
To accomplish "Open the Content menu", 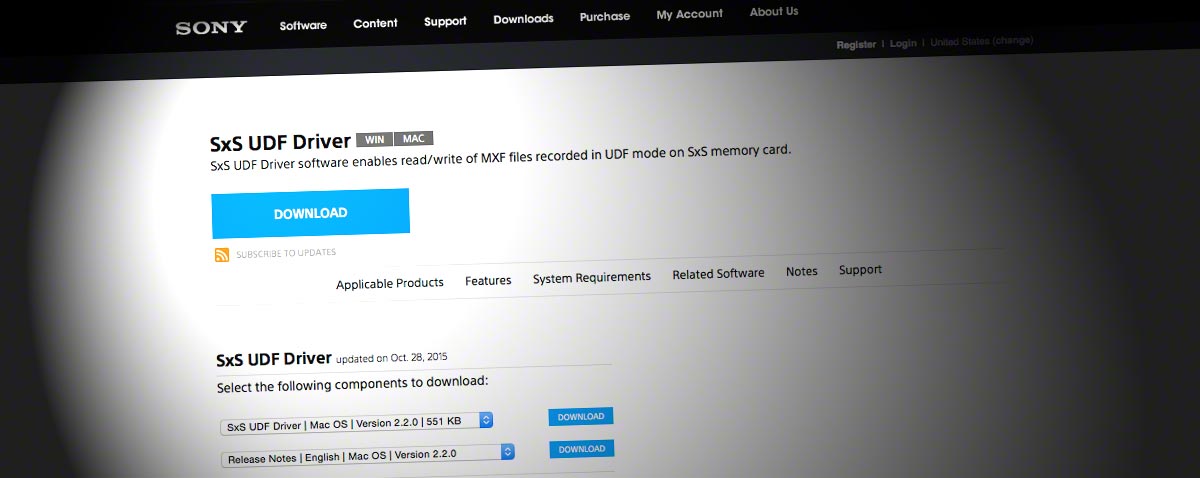I will [x=375, y=23].
